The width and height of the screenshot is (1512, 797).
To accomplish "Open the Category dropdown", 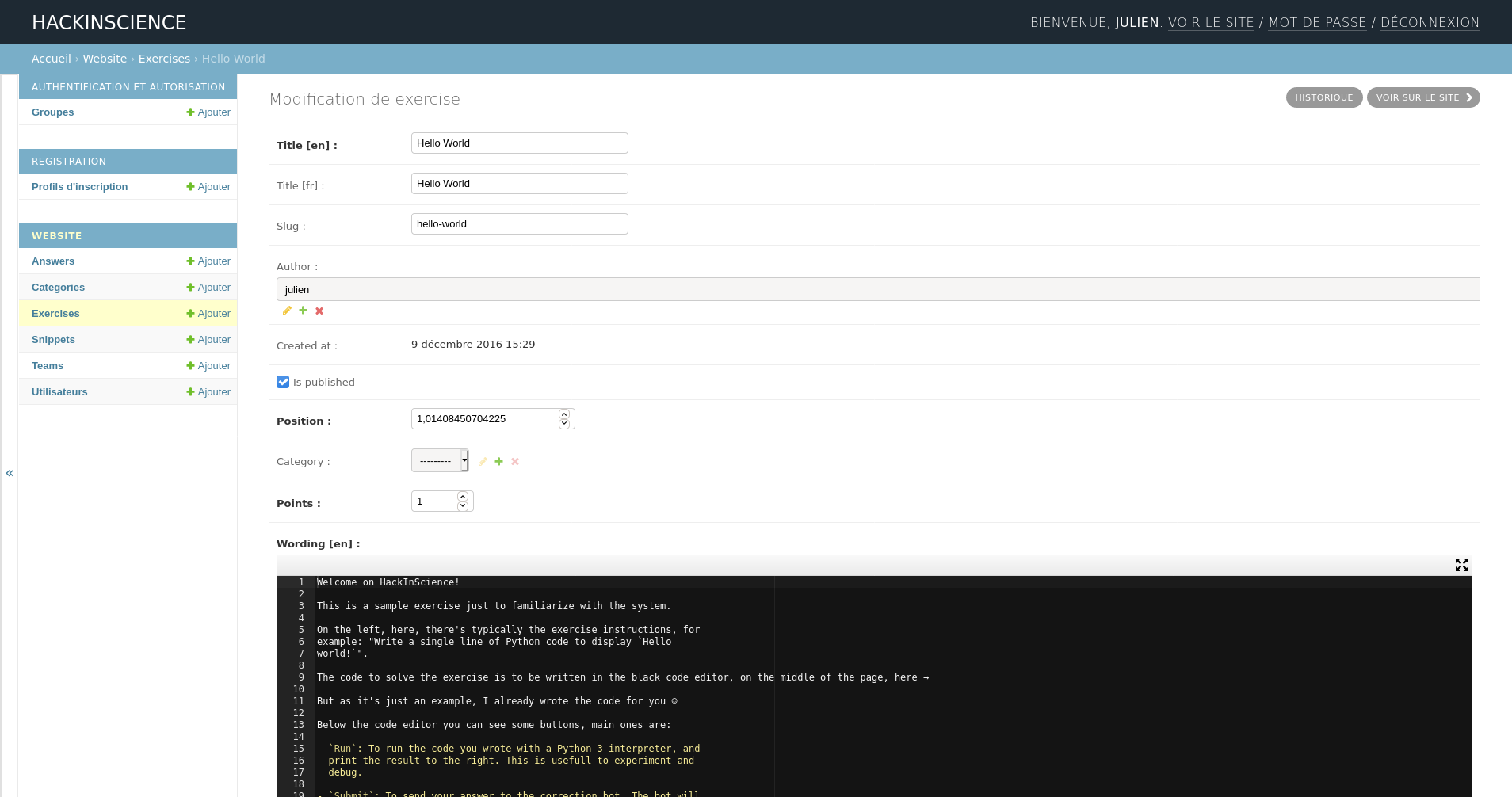I will click(x=440, y=460).
